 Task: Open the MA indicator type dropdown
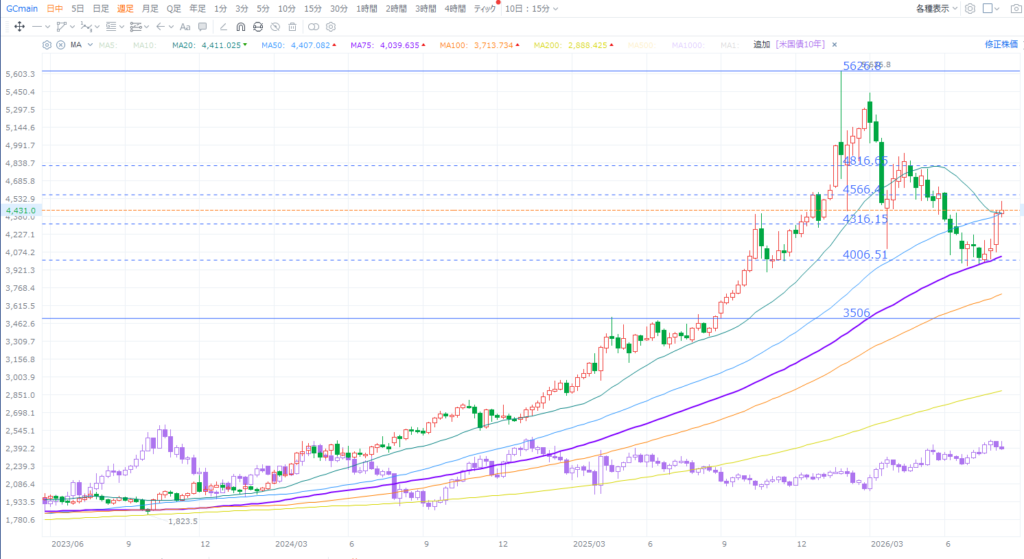[90, 45]
